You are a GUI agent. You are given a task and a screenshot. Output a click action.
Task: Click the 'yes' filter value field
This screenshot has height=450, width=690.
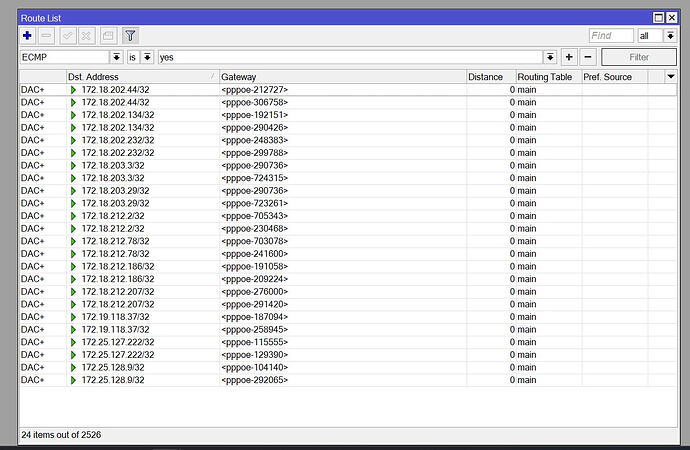tap(350, 57)
